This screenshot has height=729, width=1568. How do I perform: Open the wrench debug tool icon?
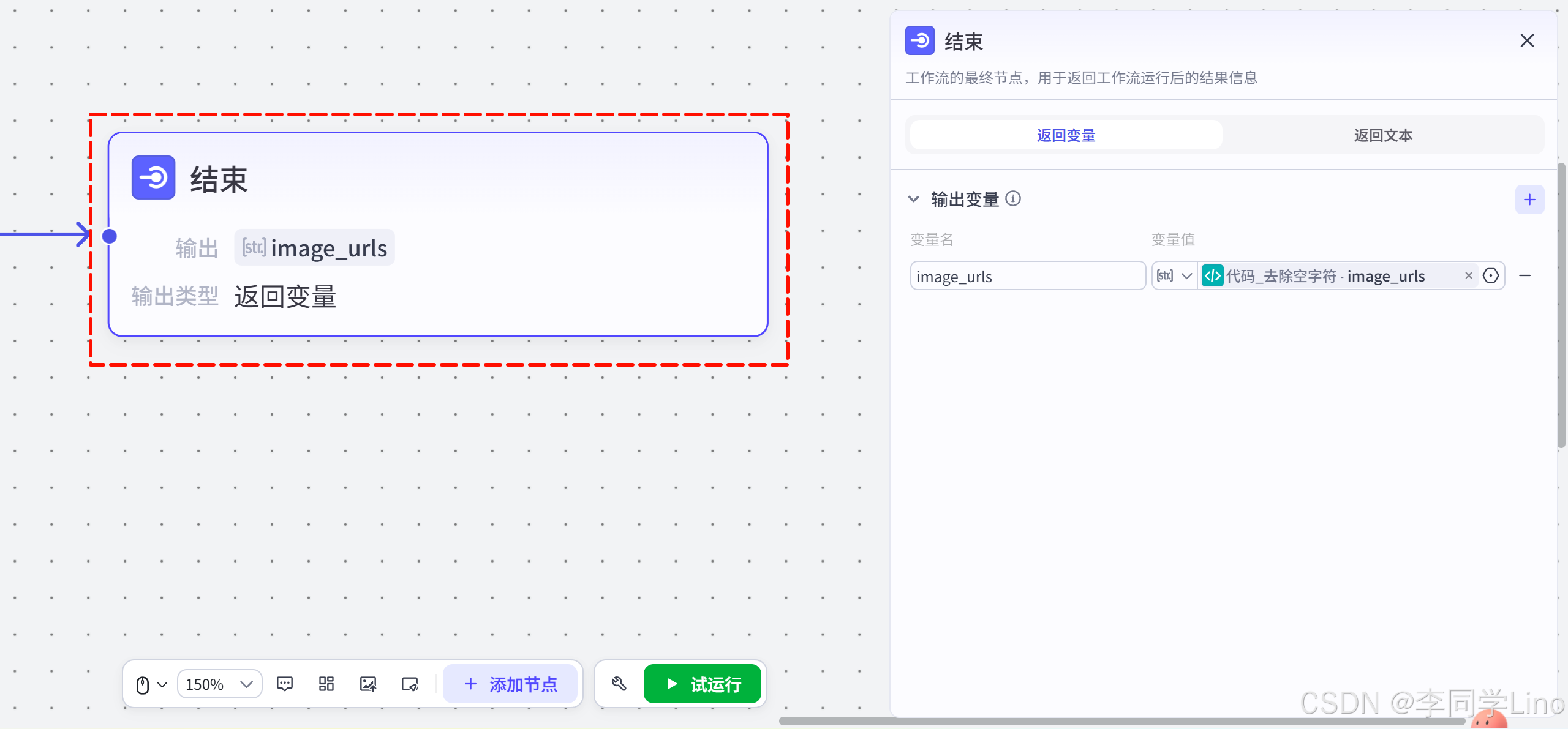tap(619, 684)
